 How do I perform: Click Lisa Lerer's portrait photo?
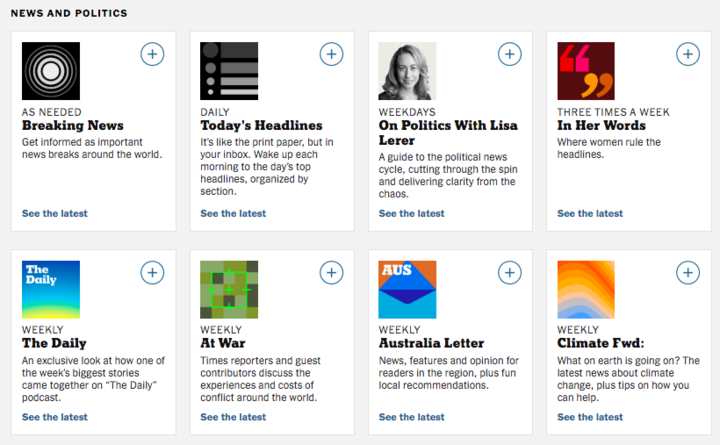click(x=407, y=71)
